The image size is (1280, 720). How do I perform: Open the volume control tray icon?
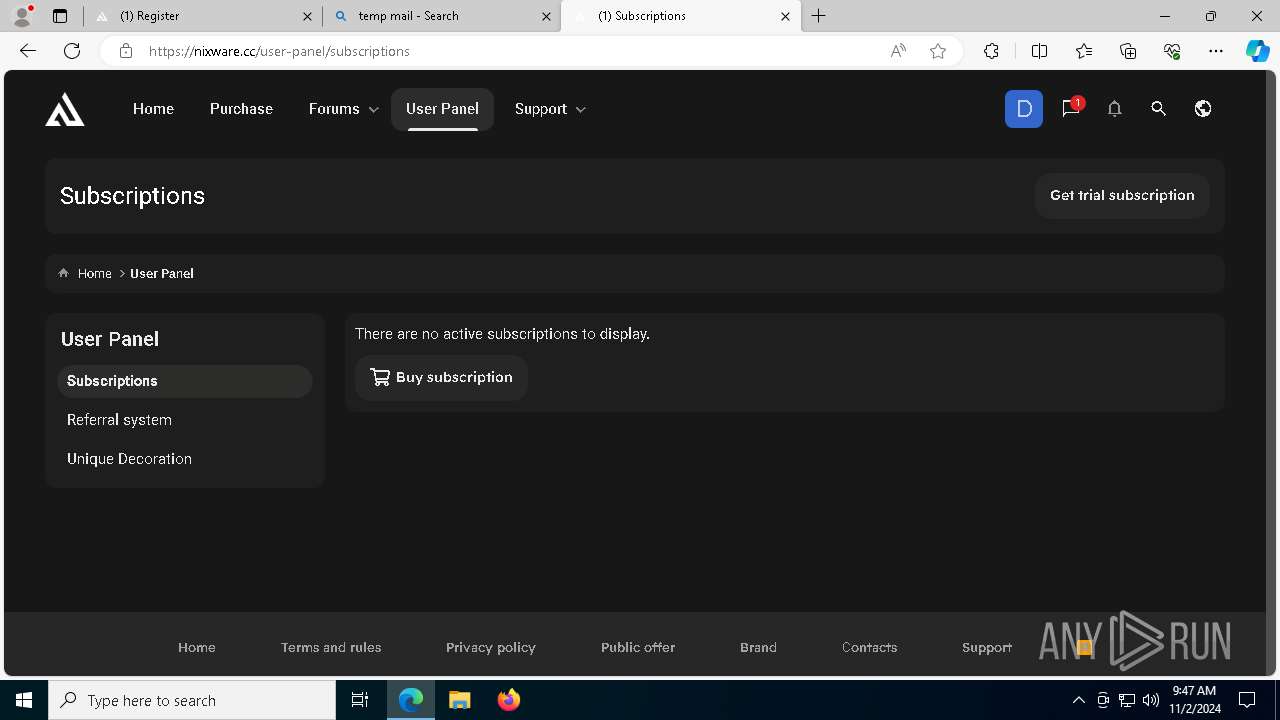1150,700
